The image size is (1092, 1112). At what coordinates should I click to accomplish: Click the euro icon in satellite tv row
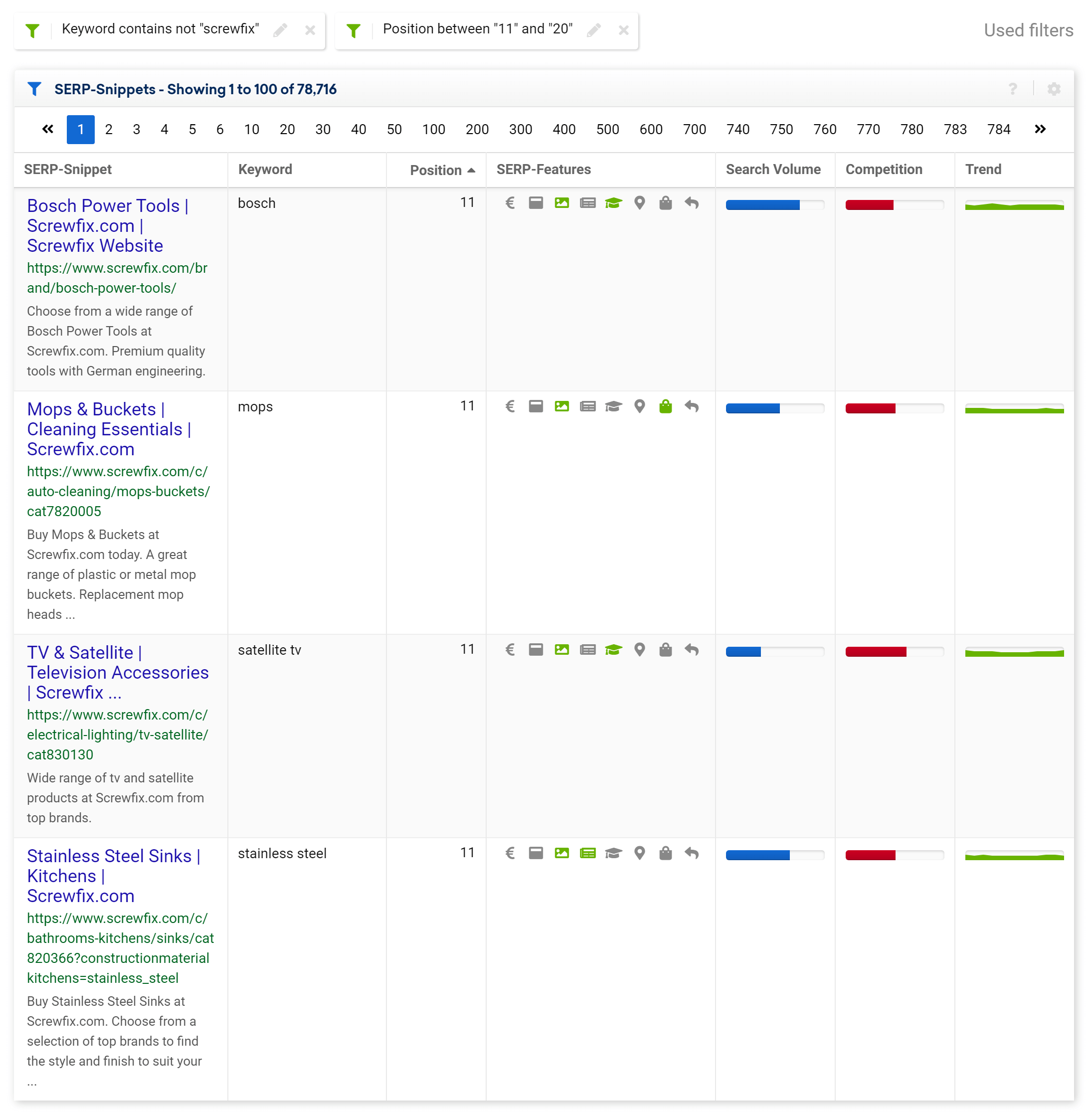(510, 650)
